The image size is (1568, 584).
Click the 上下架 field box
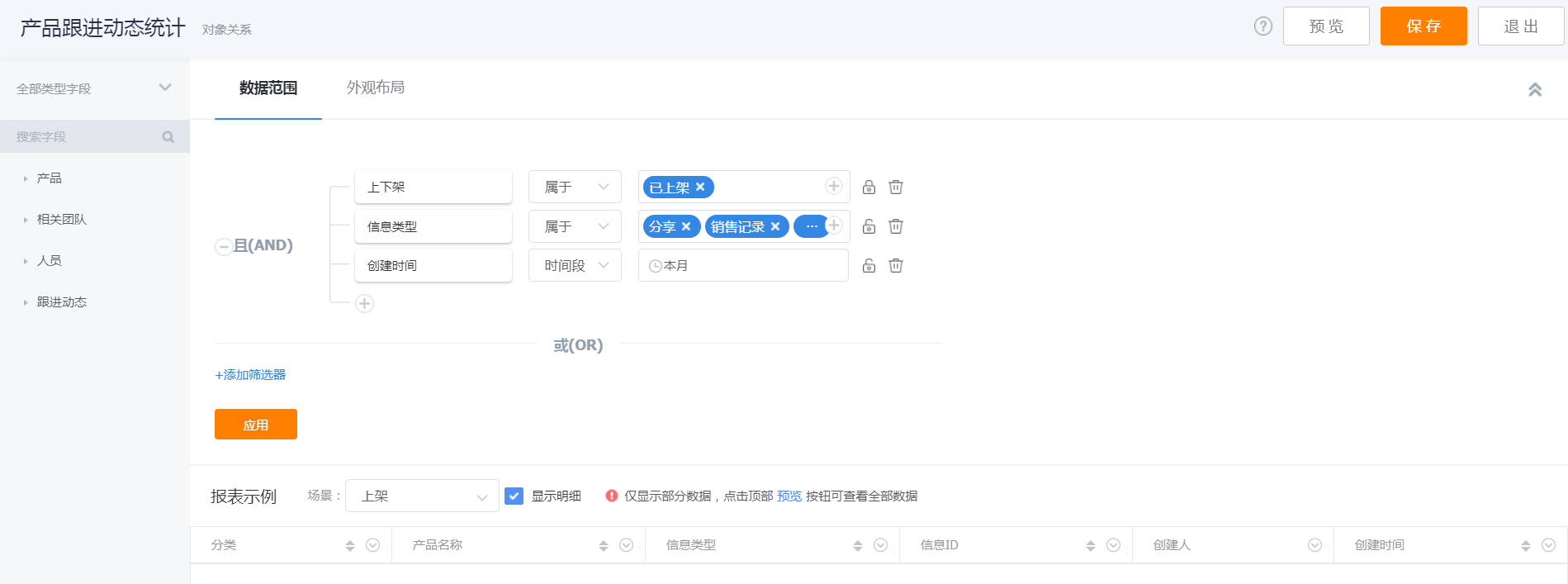click(x=433, y=187)
